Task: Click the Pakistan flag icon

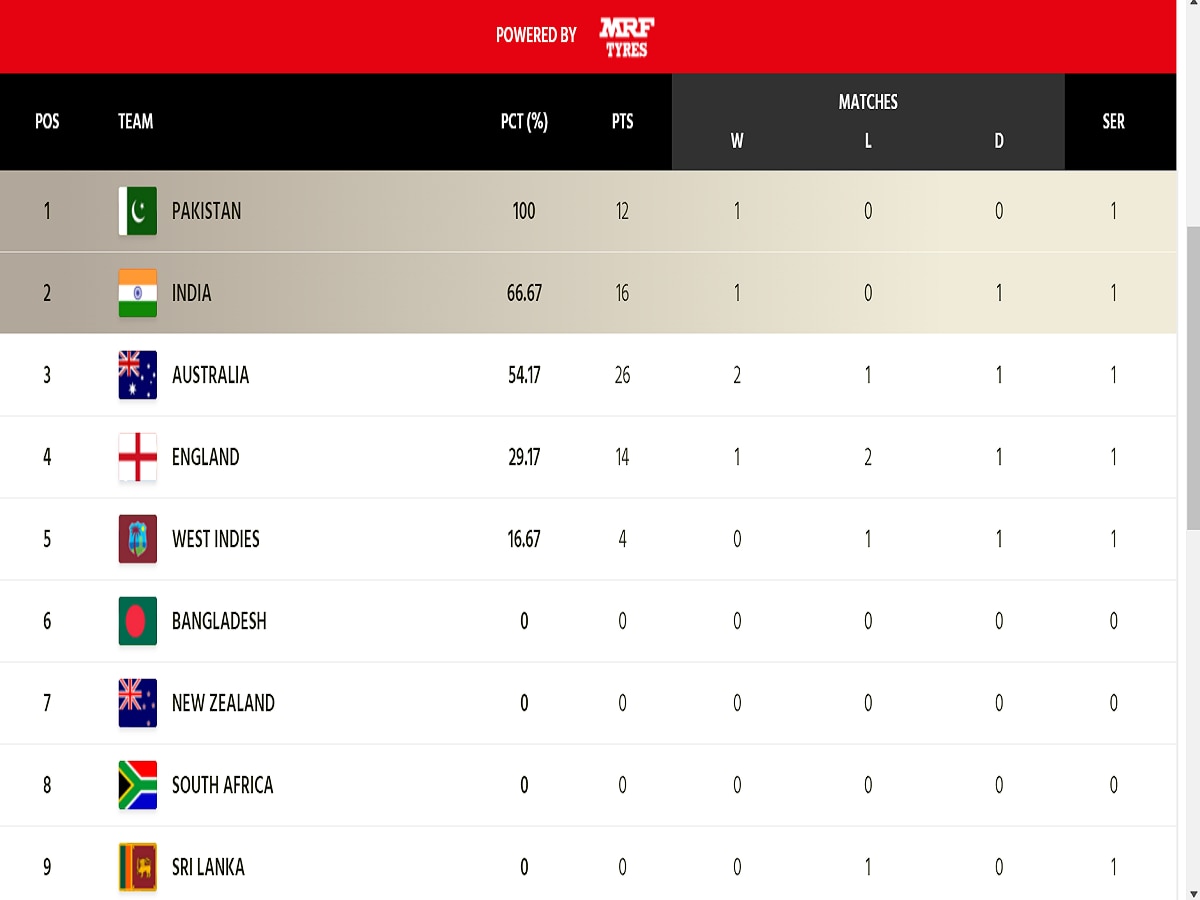Action: click(x=137, y=211)
